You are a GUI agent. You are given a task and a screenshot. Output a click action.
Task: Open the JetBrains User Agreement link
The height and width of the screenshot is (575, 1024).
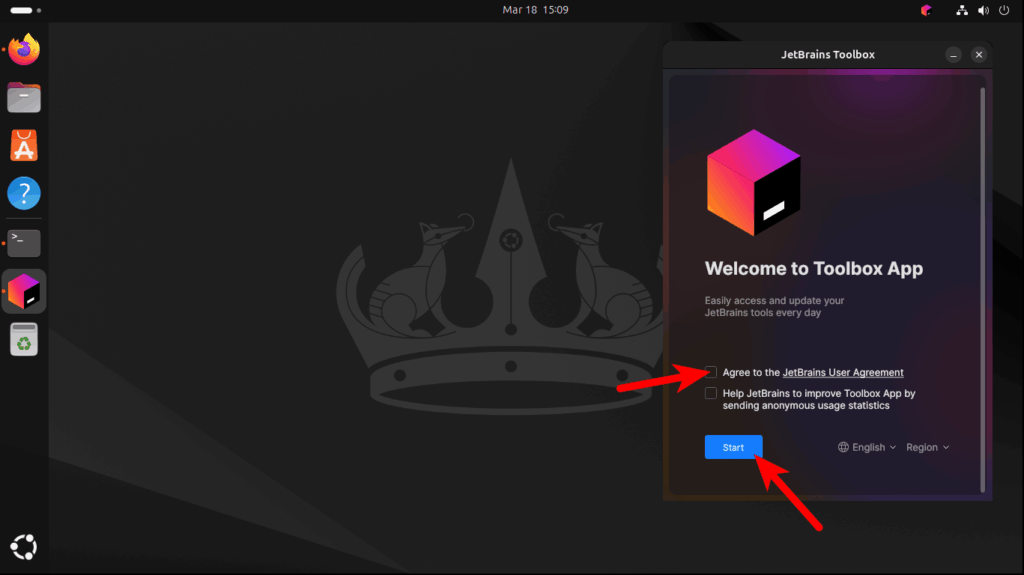(842, 372)
